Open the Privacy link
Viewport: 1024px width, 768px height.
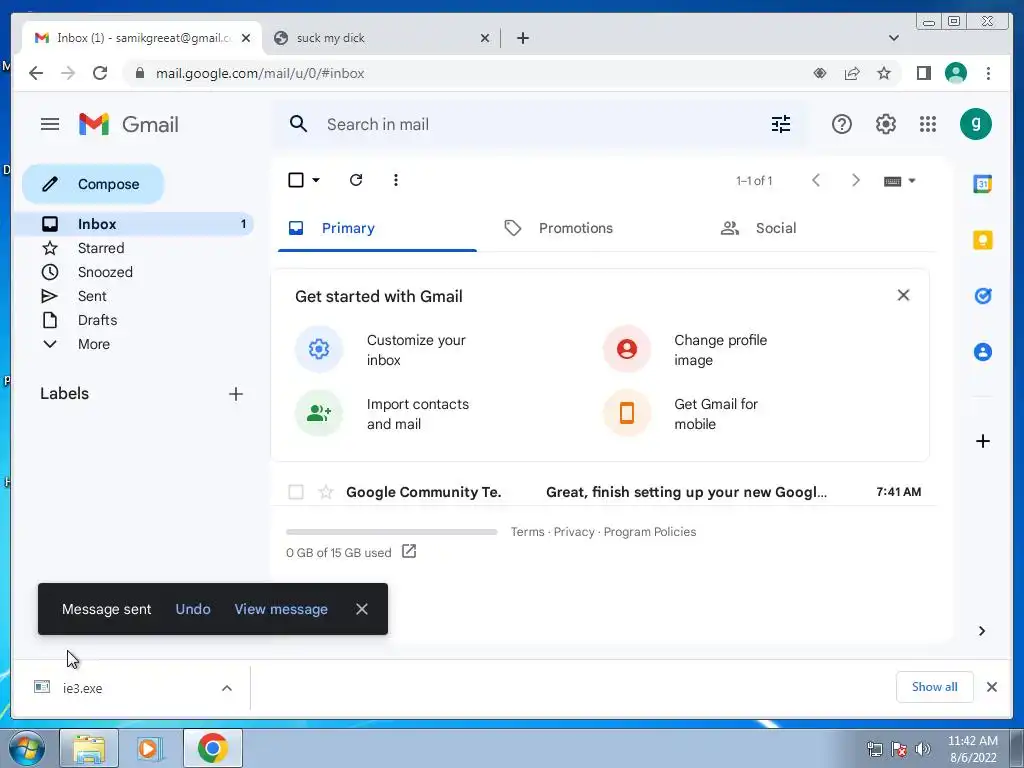573,532
